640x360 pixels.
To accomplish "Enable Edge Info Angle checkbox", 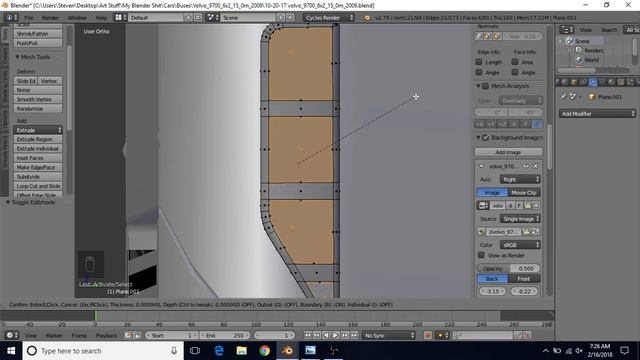I will 479,72.
